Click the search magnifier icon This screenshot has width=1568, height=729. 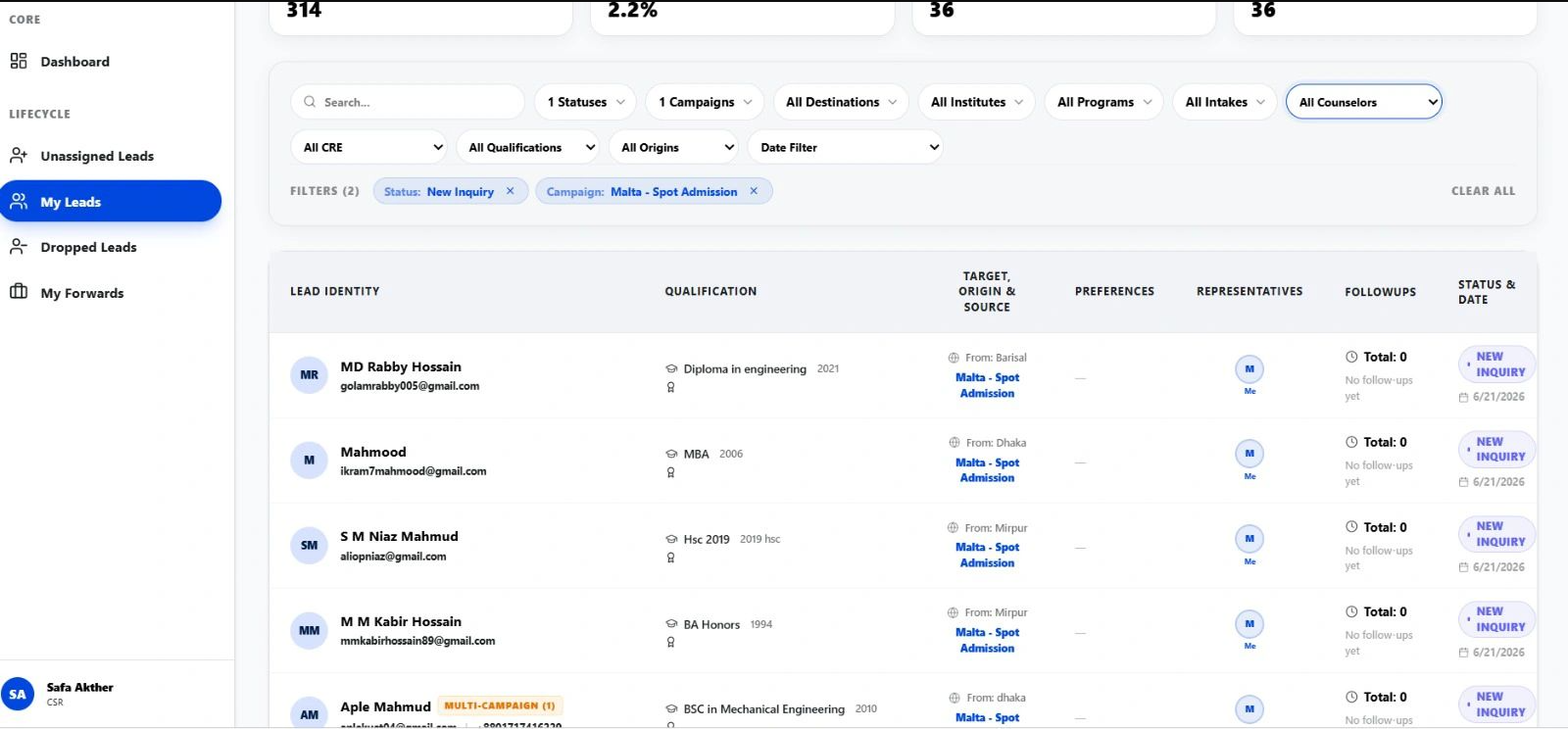pos(310,102)
